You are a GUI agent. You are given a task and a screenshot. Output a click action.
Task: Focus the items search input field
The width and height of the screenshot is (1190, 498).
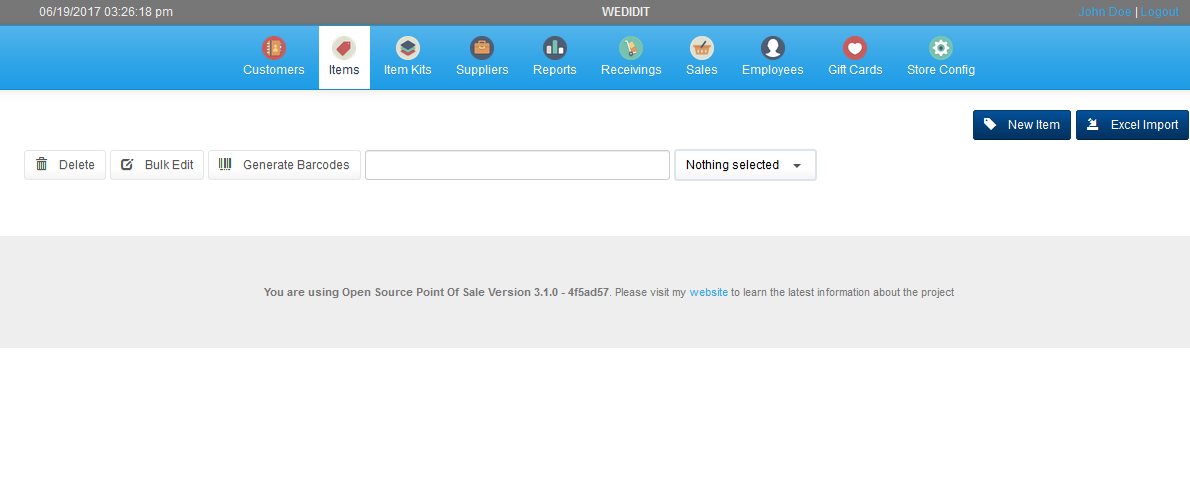(518, 165)
